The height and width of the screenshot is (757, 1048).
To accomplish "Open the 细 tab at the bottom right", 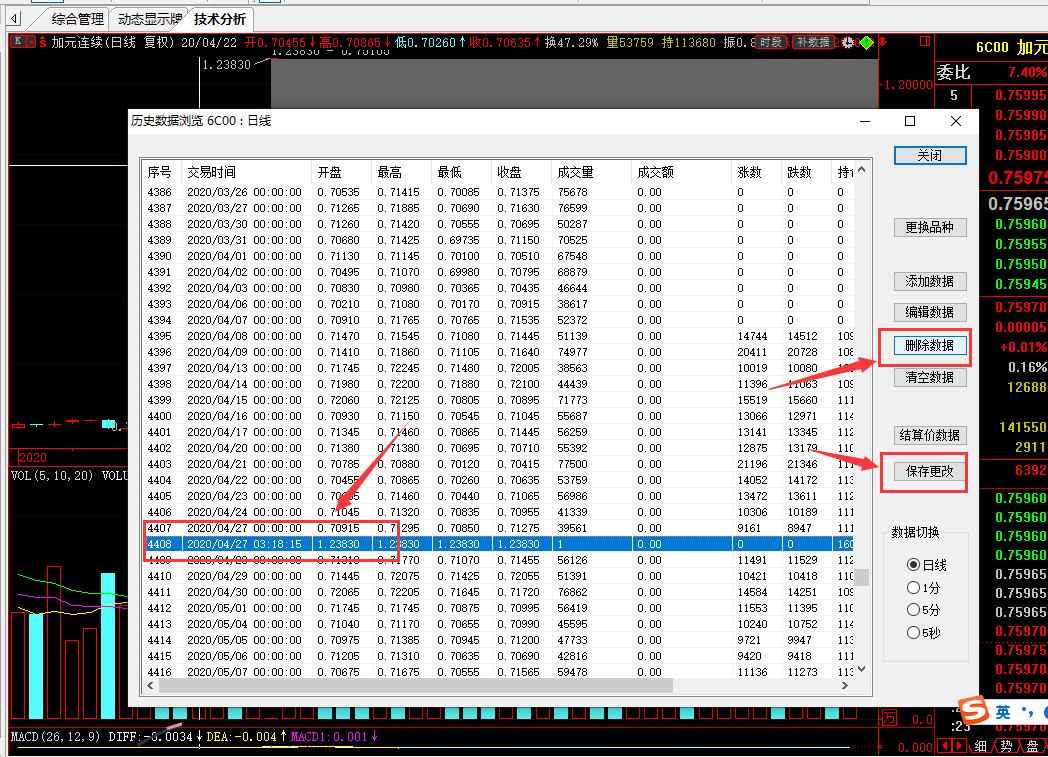I will 980,746.
